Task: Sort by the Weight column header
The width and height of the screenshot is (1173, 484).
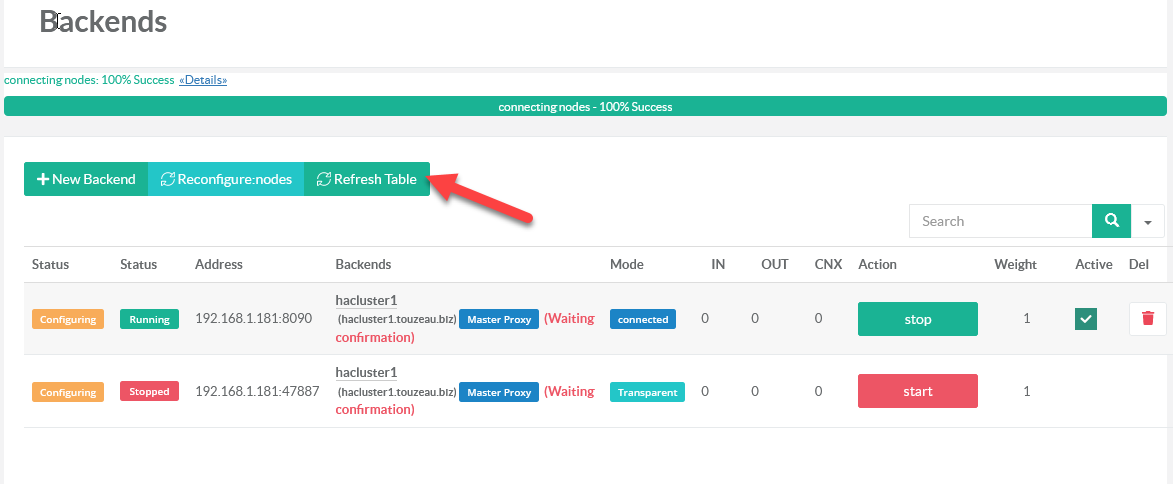Action: point(1015,264)
